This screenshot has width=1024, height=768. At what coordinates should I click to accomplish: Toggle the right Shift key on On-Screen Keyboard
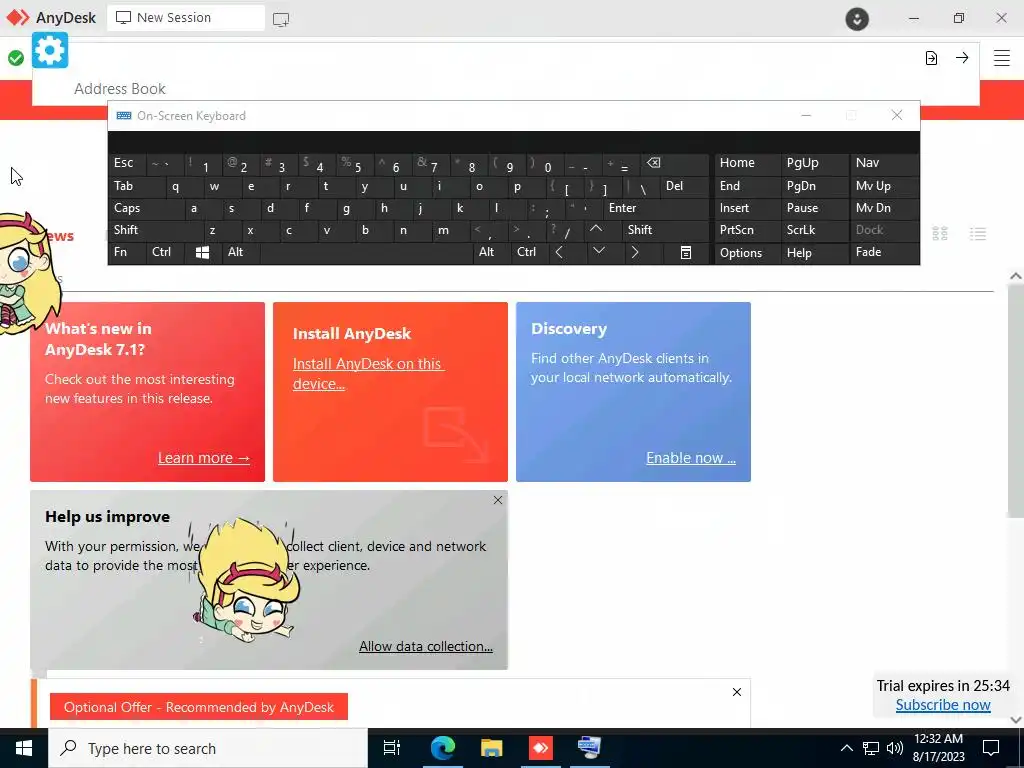tap(665, 230)
